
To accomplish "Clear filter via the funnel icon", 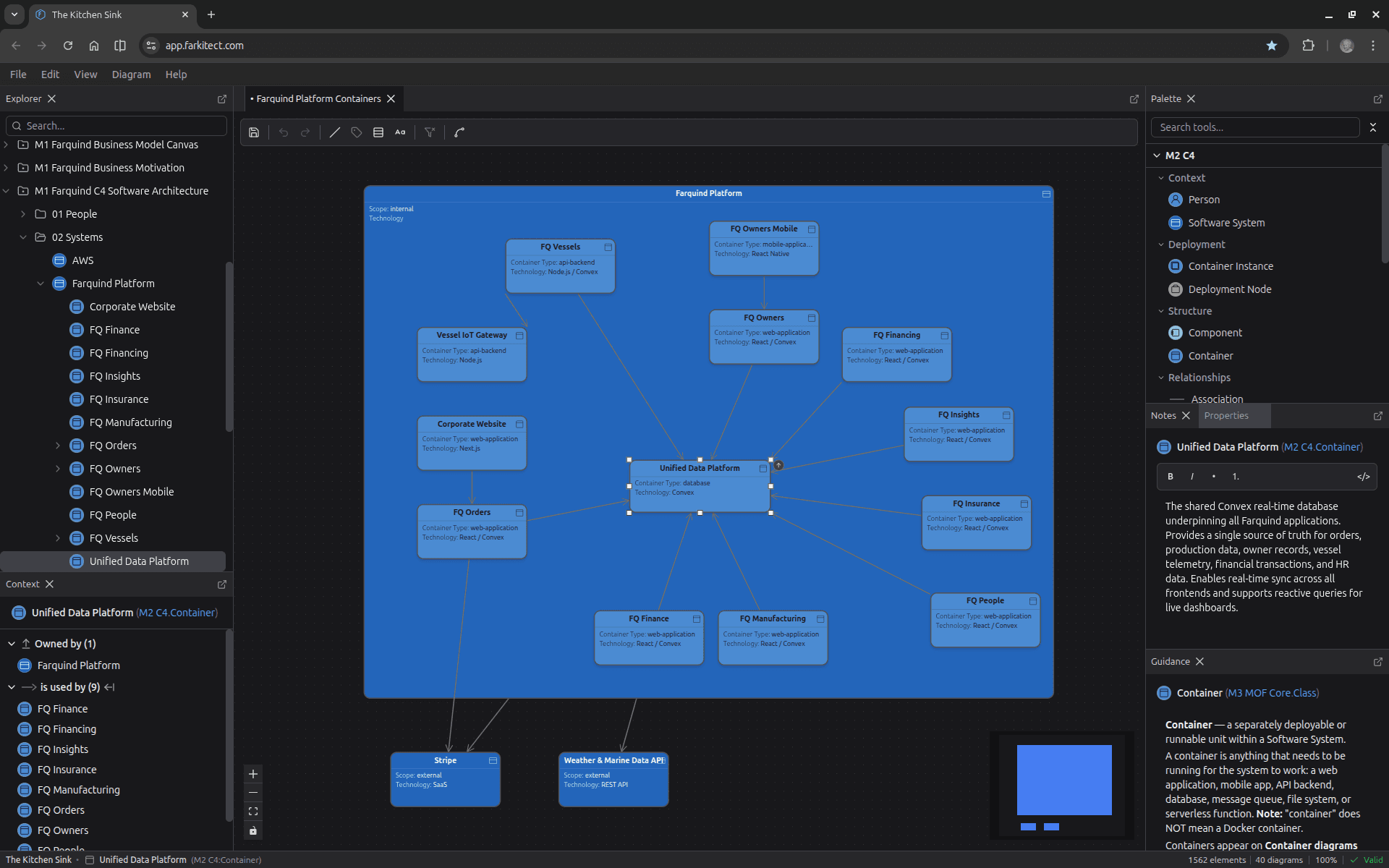I will point(430,132).
